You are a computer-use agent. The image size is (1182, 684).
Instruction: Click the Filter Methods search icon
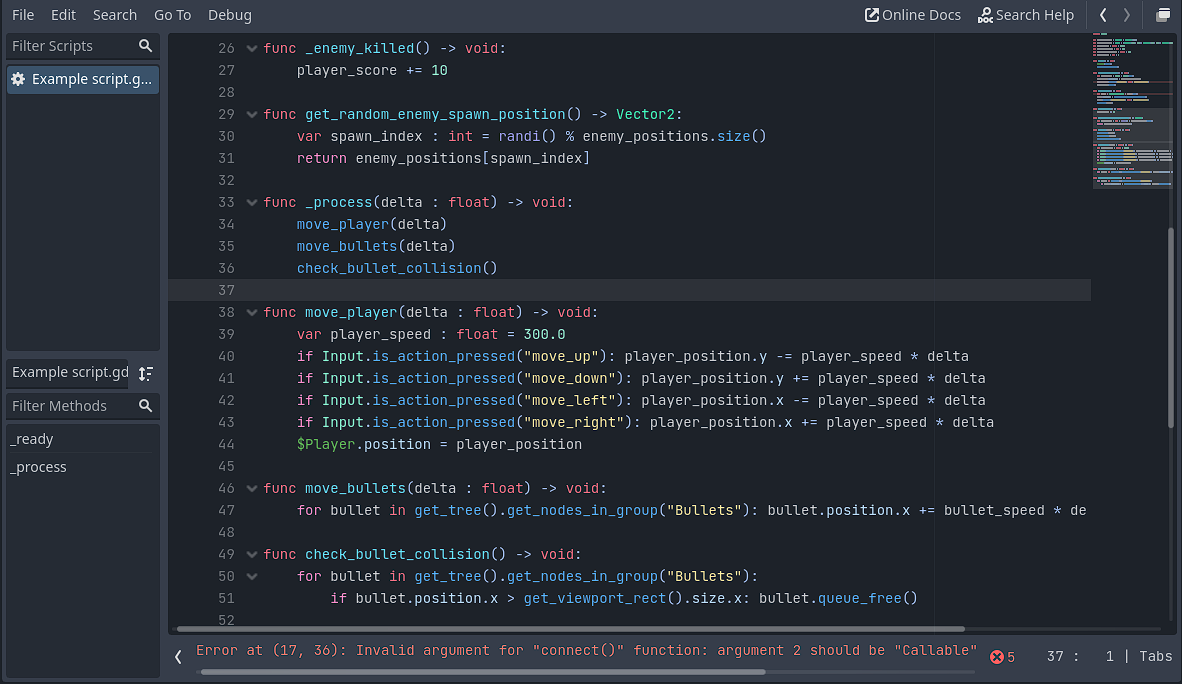coord(145,406)
